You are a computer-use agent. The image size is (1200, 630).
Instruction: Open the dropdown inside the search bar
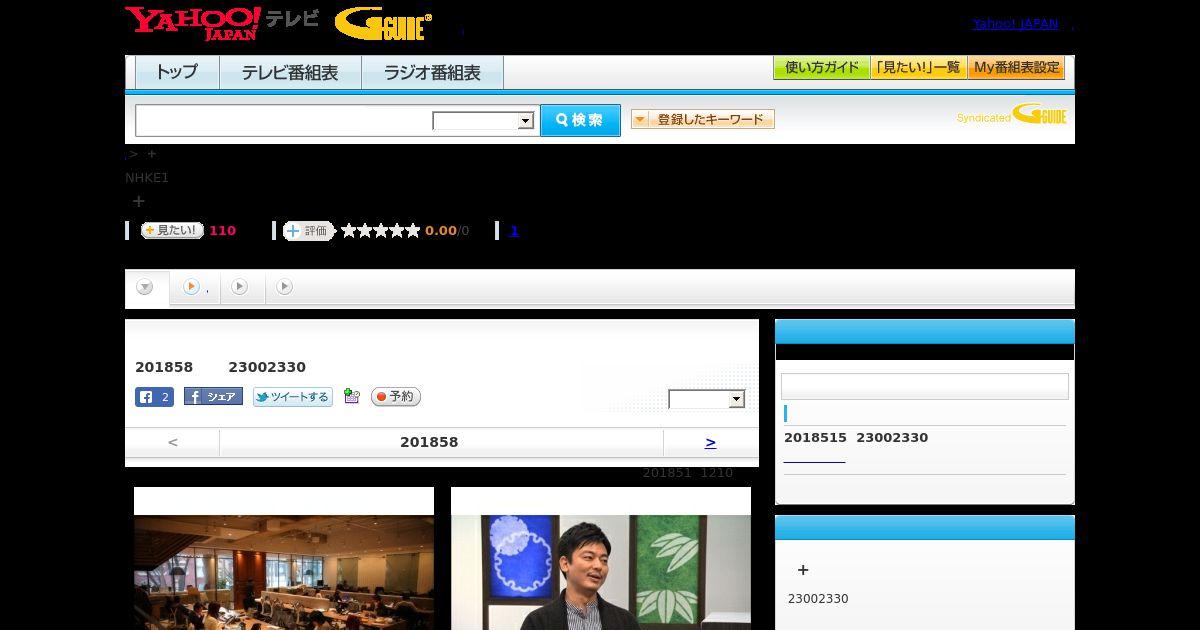(483, 121)
